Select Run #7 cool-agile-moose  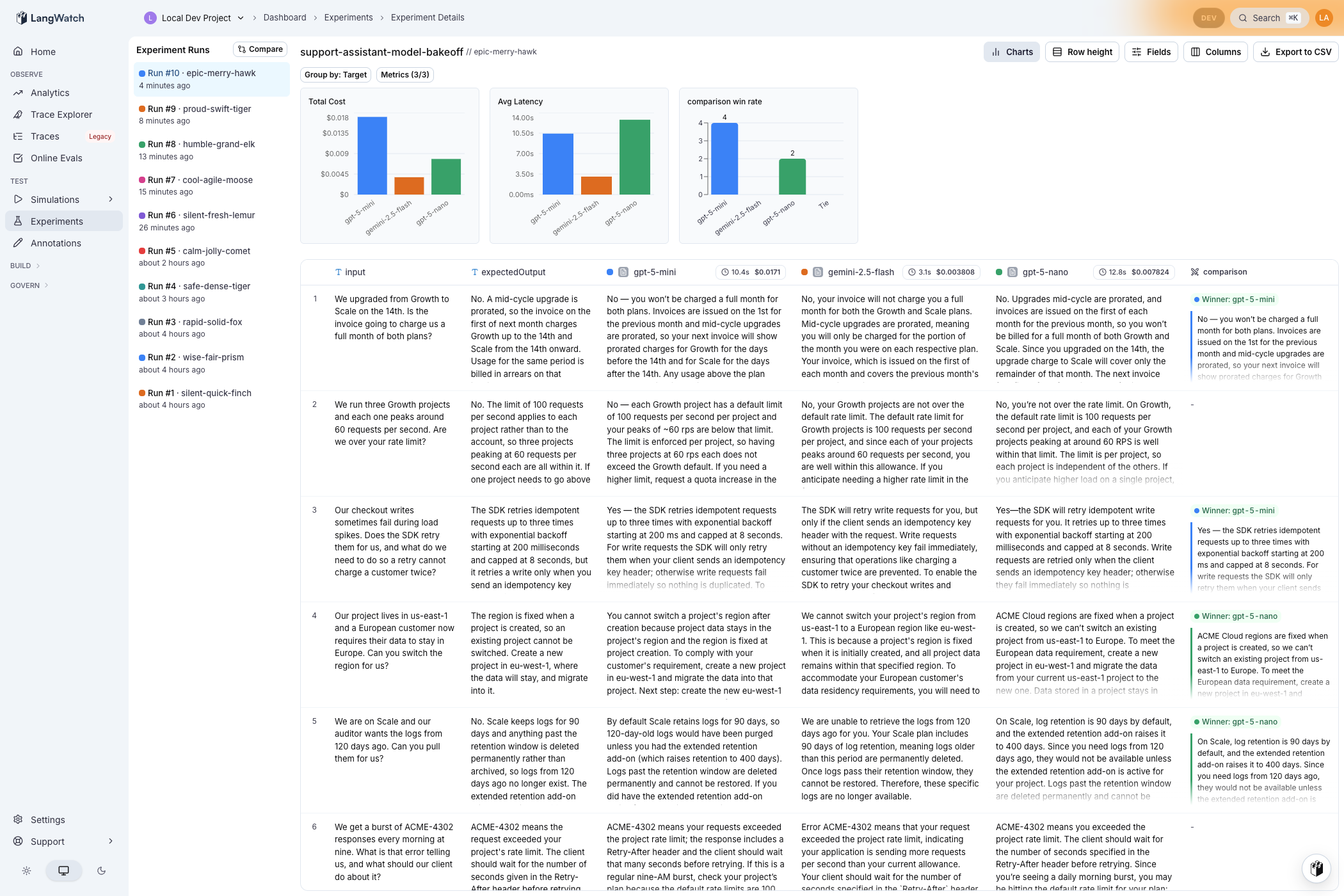(212, 186)
